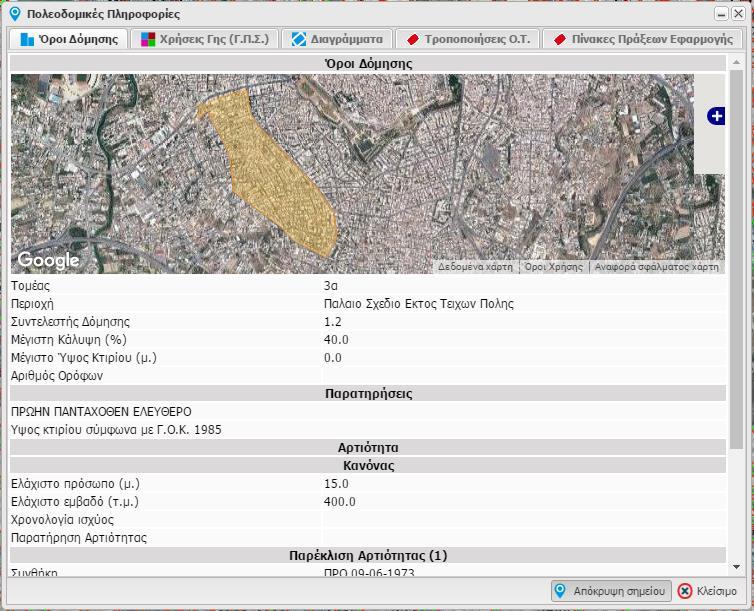Open the Τροποποιήσεις Ο.Τ. tab
The image size is (754, 611).
[468, 39]
